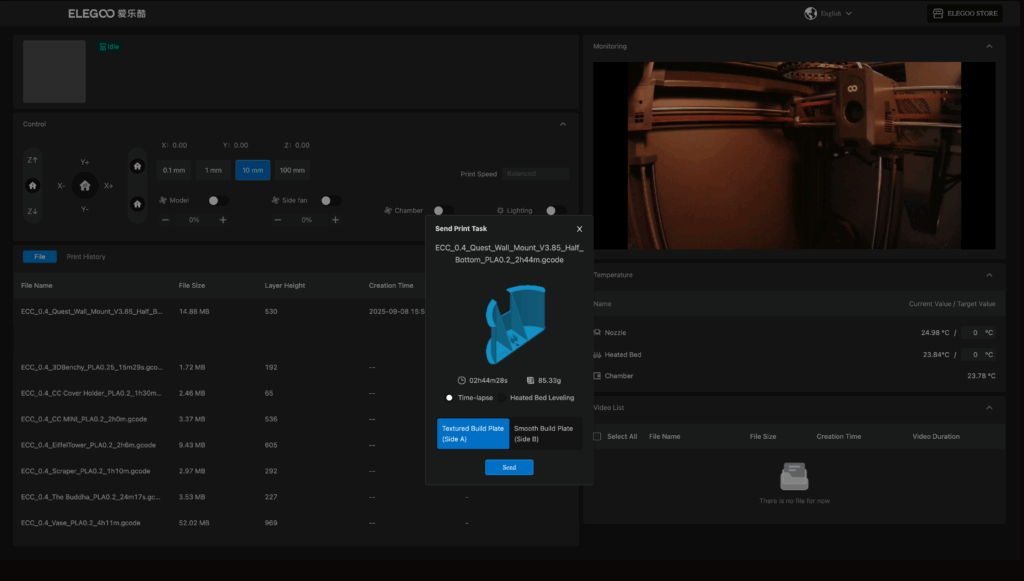The width and height of the screenshot is (1024, 581).
Task: Enable the Time-lapse option
Action: (450, 397)
